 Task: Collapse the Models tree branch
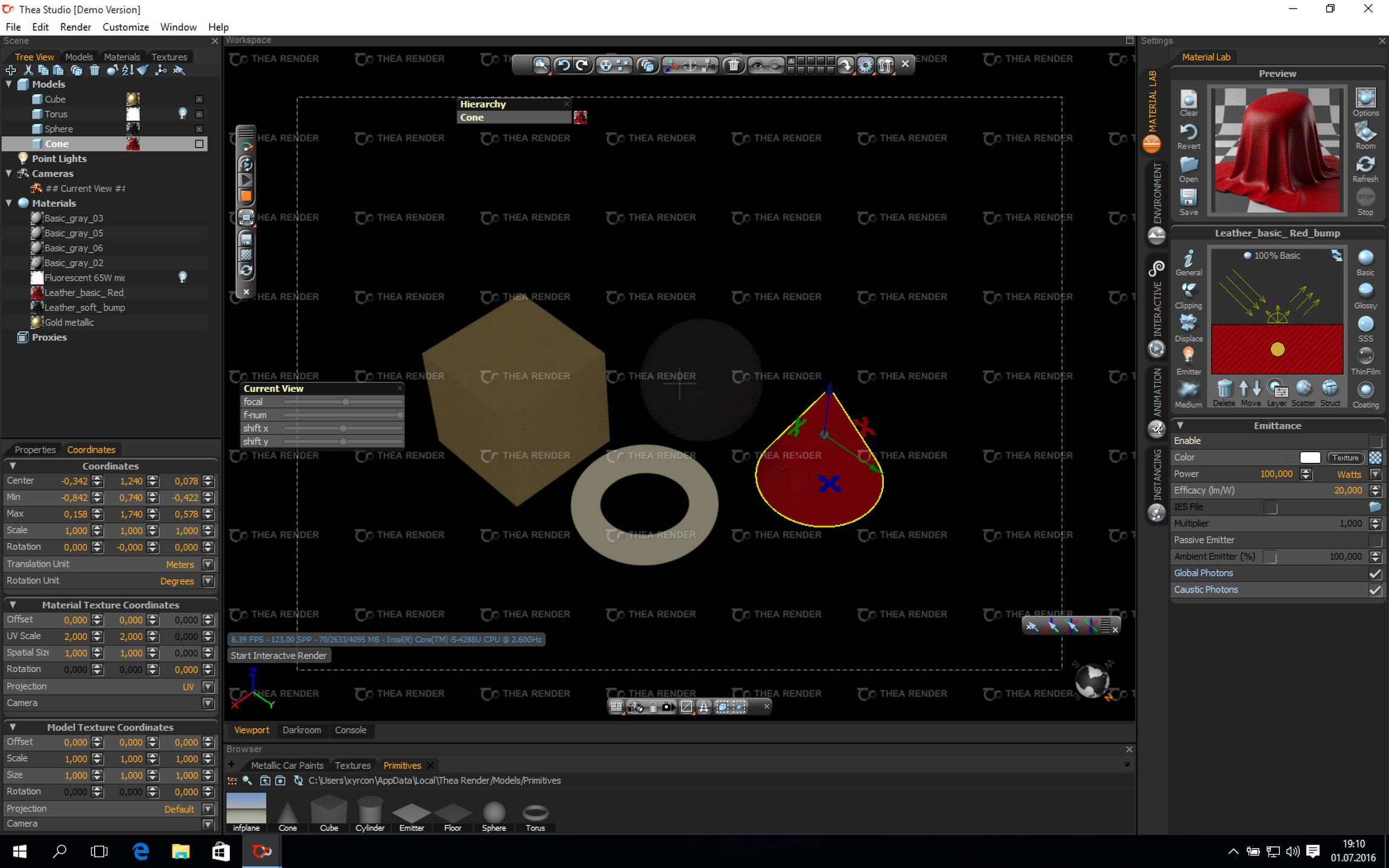coord(8,84)
